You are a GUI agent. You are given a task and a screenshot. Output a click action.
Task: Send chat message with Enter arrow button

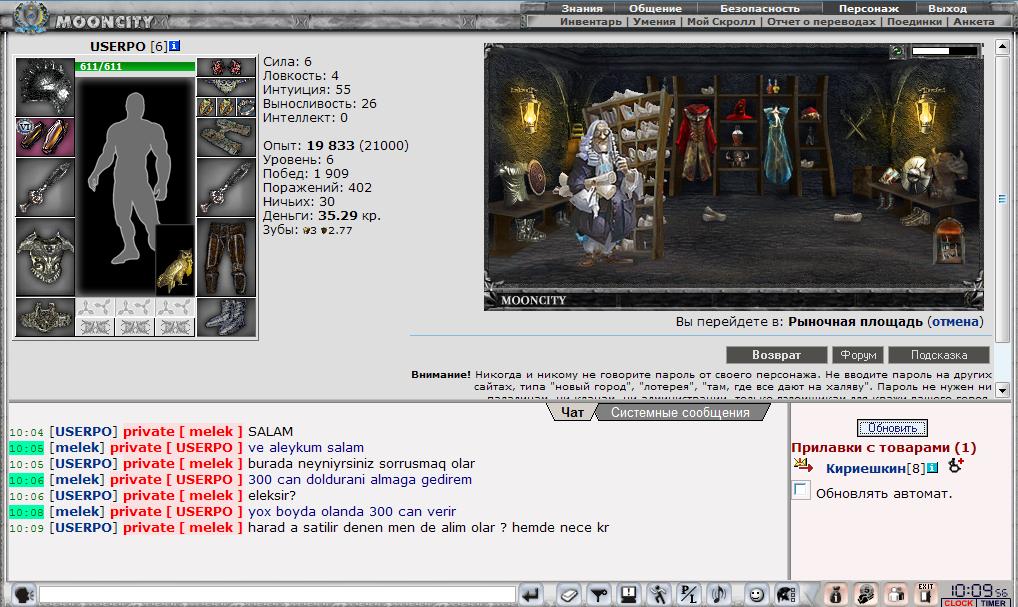[x=531, y=594]
